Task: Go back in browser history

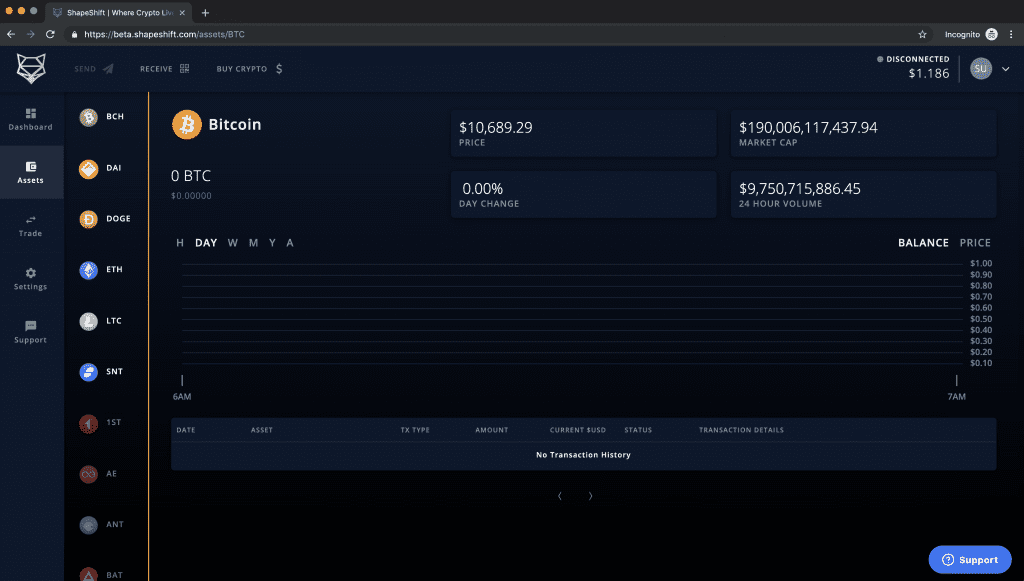Action: click(11, 34)
